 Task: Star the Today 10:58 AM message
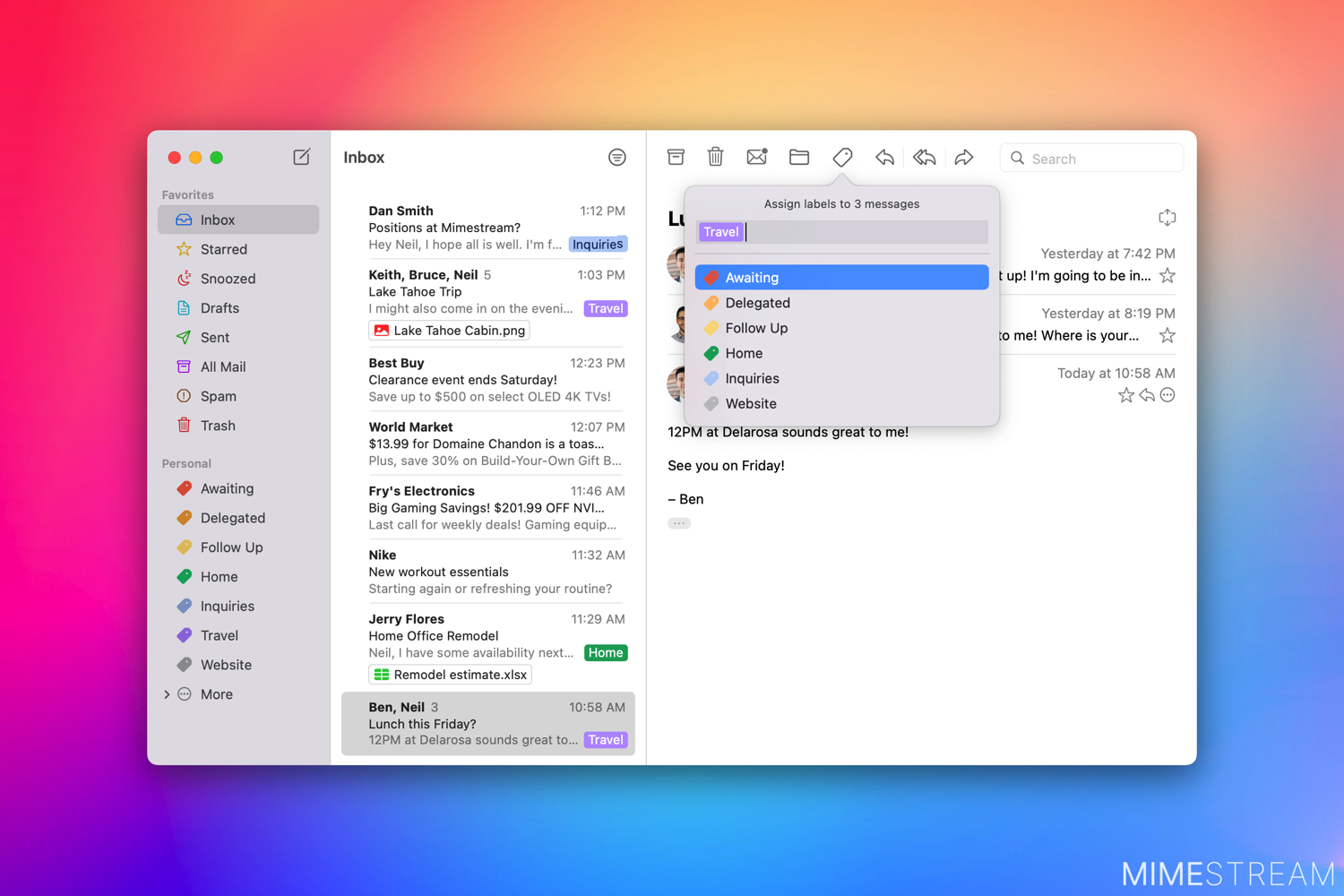click(x=1126, y=395)
